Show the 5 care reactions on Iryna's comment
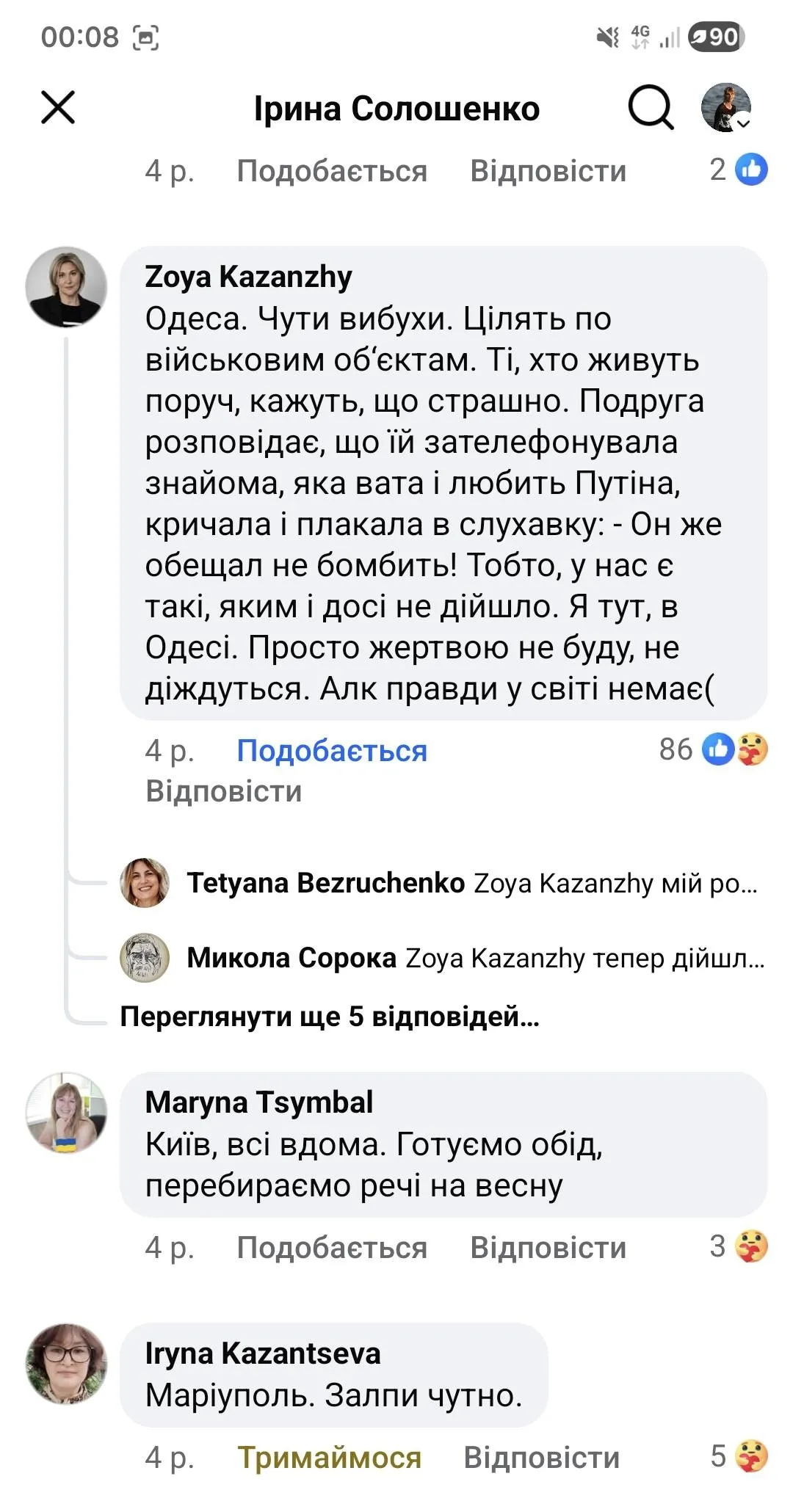 (x=739, y=1456)
